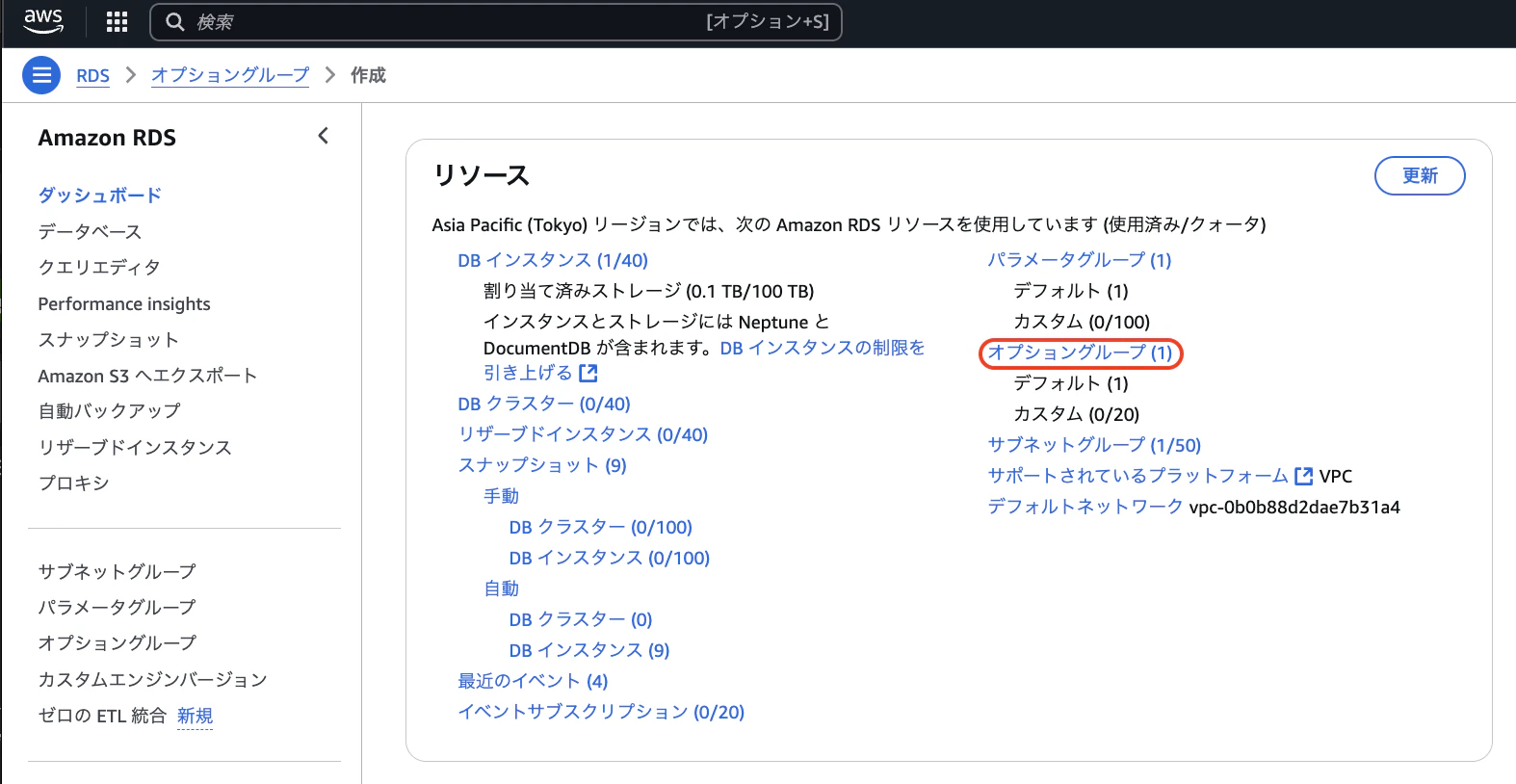
Task: Open スナップショット in the sidebar
Action: [109, 339]
